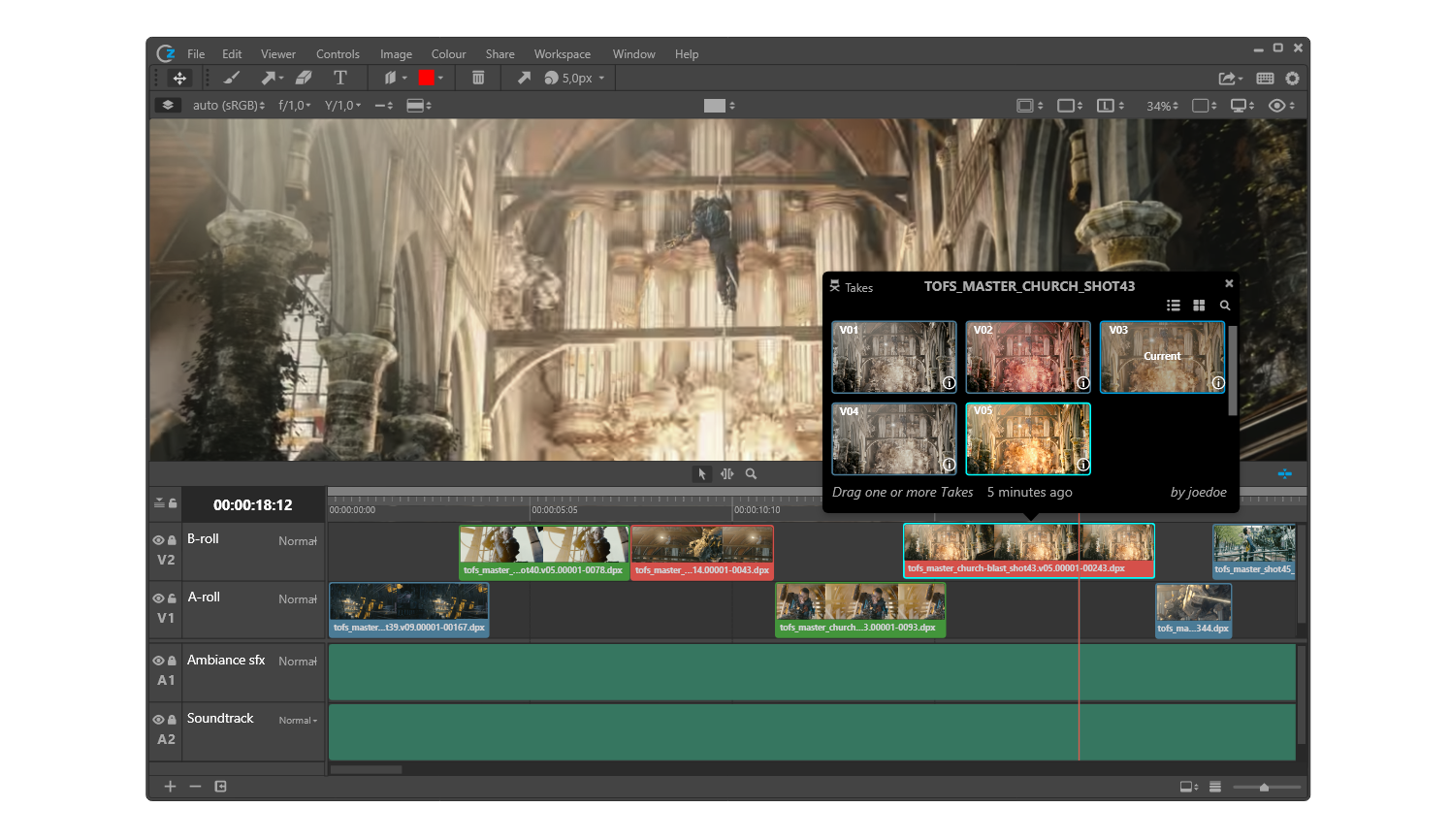This screenshot has height=840, width=1451.
Task: Select take V03 marked Current
Action: (x=1162, y=357)
